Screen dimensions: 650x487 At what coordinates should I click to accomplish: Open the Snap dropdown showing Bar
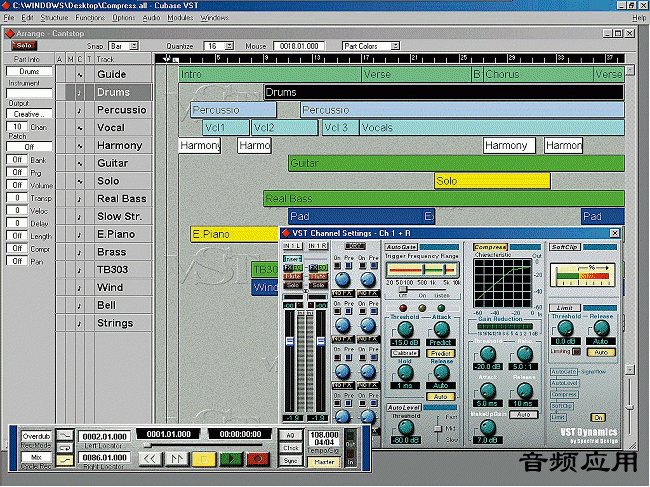click(x=123, y=46)
